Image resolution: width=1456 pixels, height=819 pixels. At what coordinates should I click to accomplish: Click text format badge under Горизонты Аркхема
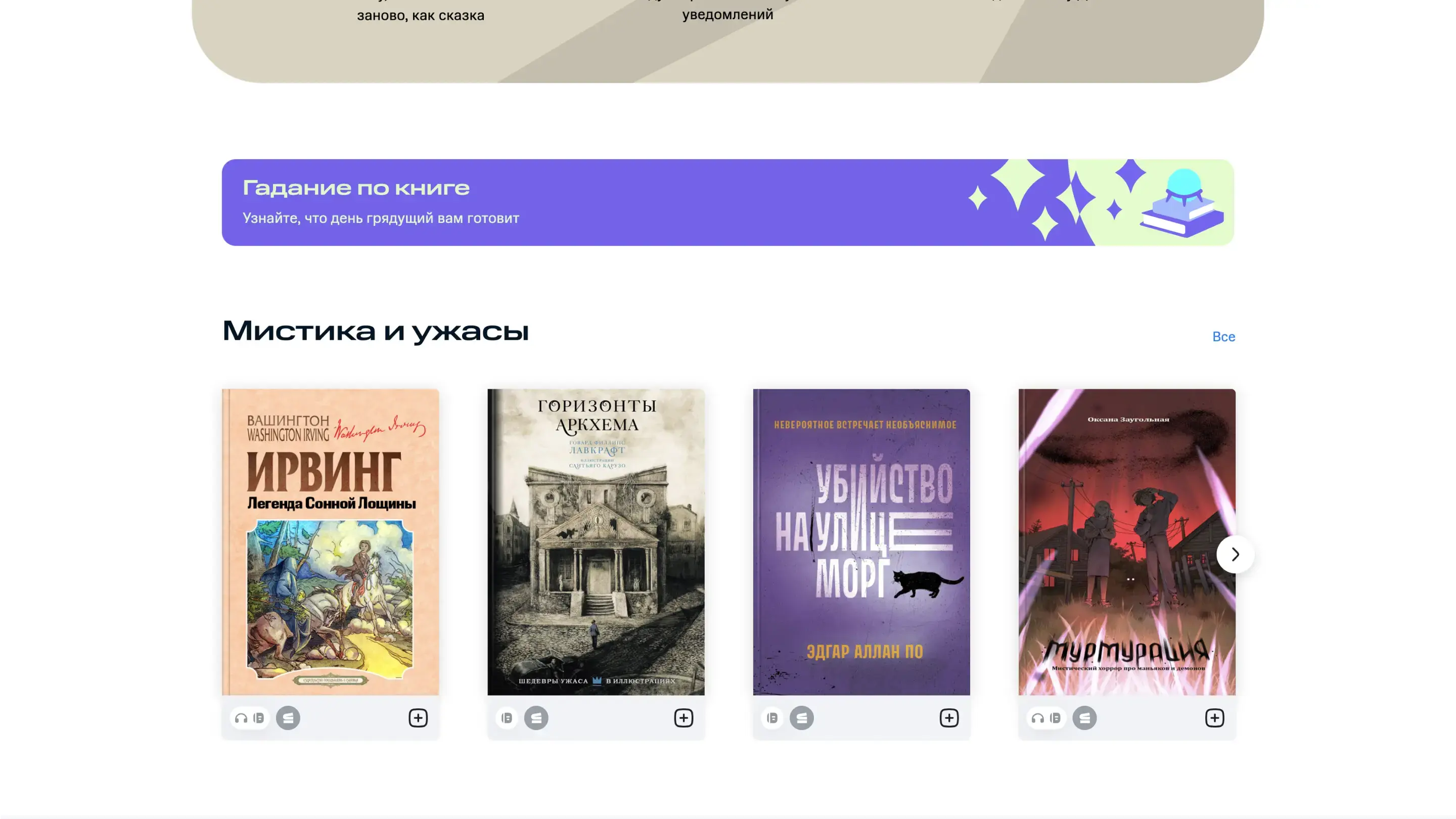click(x=507, y=718)
